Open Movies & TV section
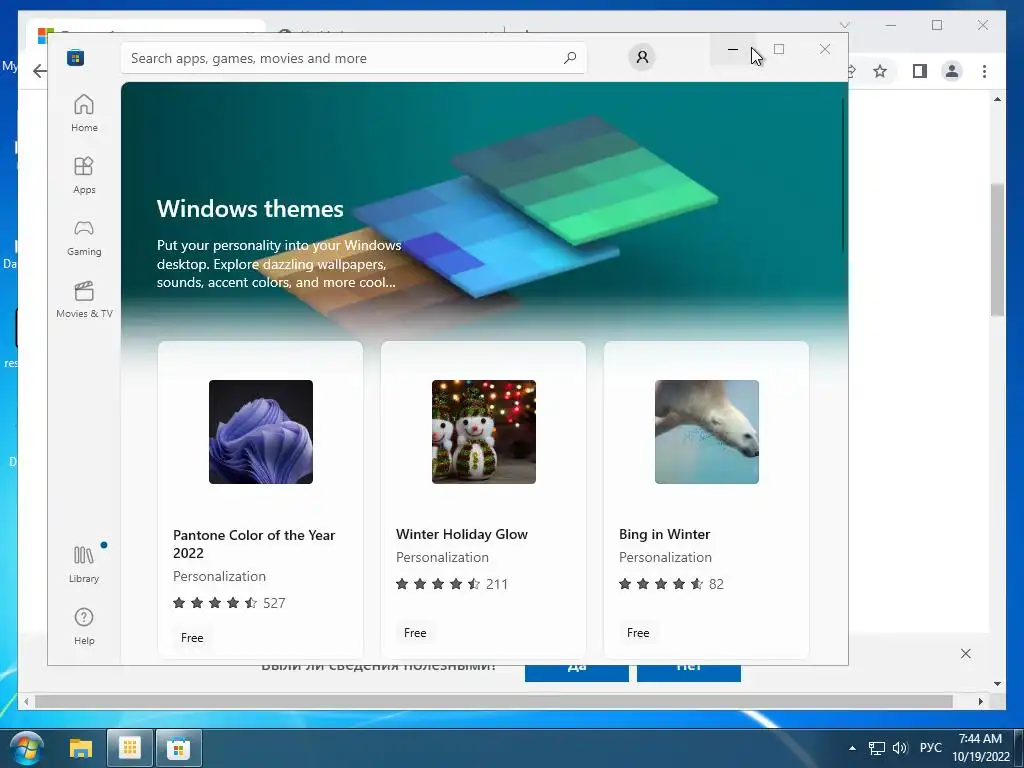The height and width of the screenshot is (768, 1024). pyautogui.click(x=84, y=299)
